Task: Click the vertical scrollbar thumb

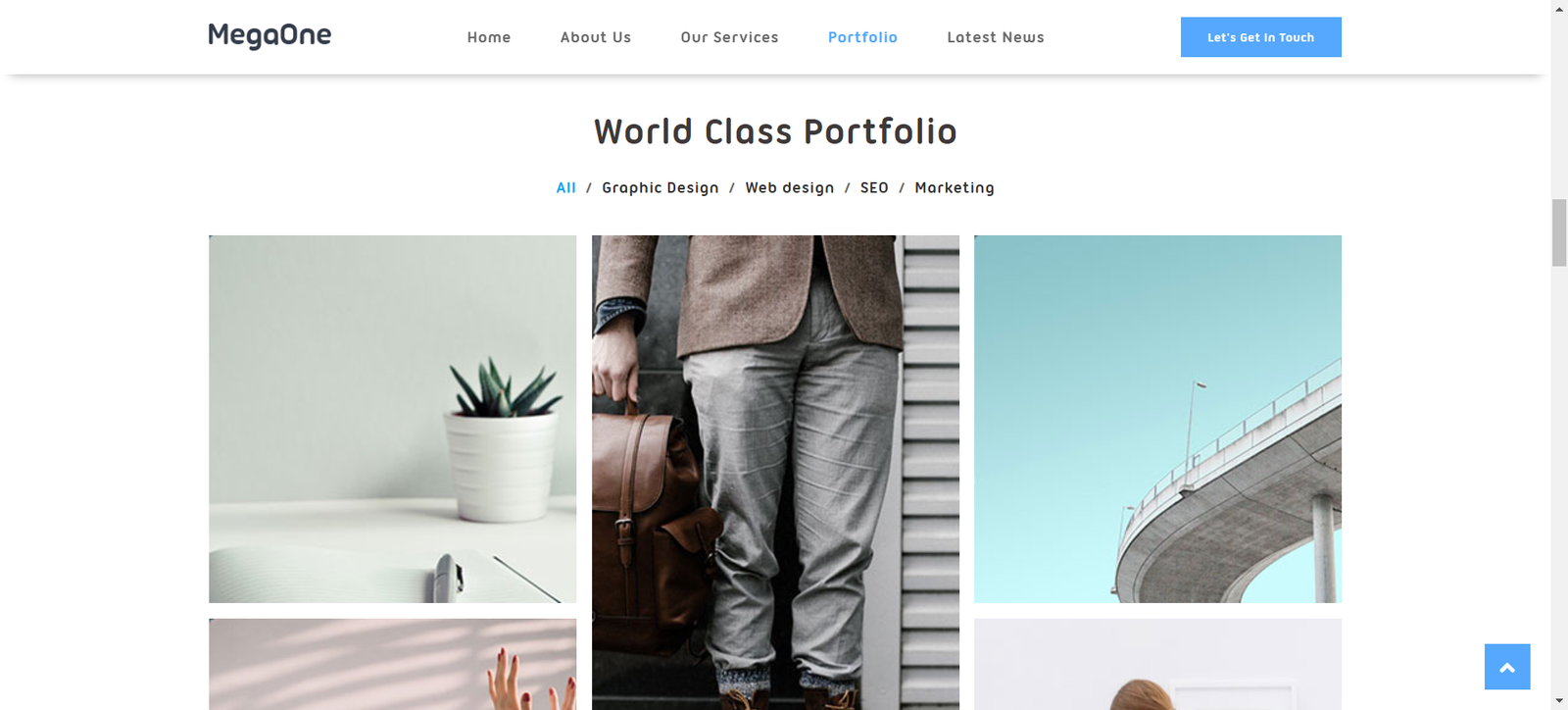Action: 1559,232
